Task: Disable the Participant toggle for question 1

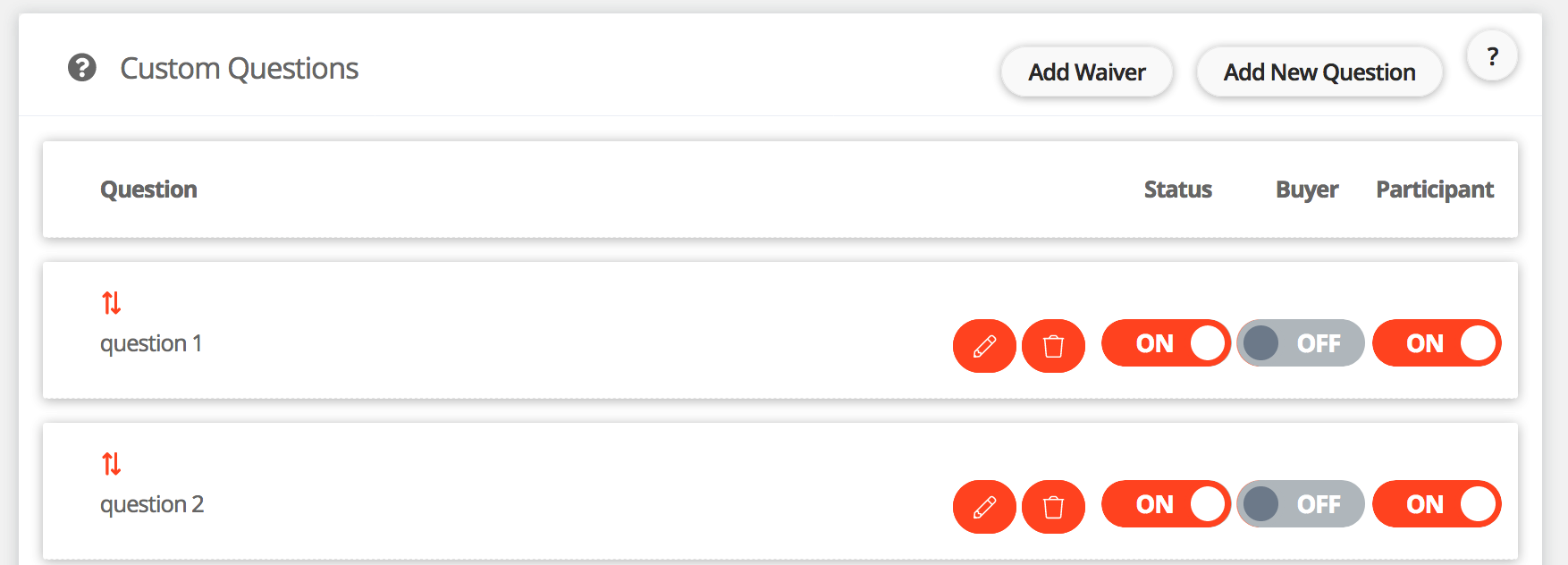Action: click(x=1437, y=343)
